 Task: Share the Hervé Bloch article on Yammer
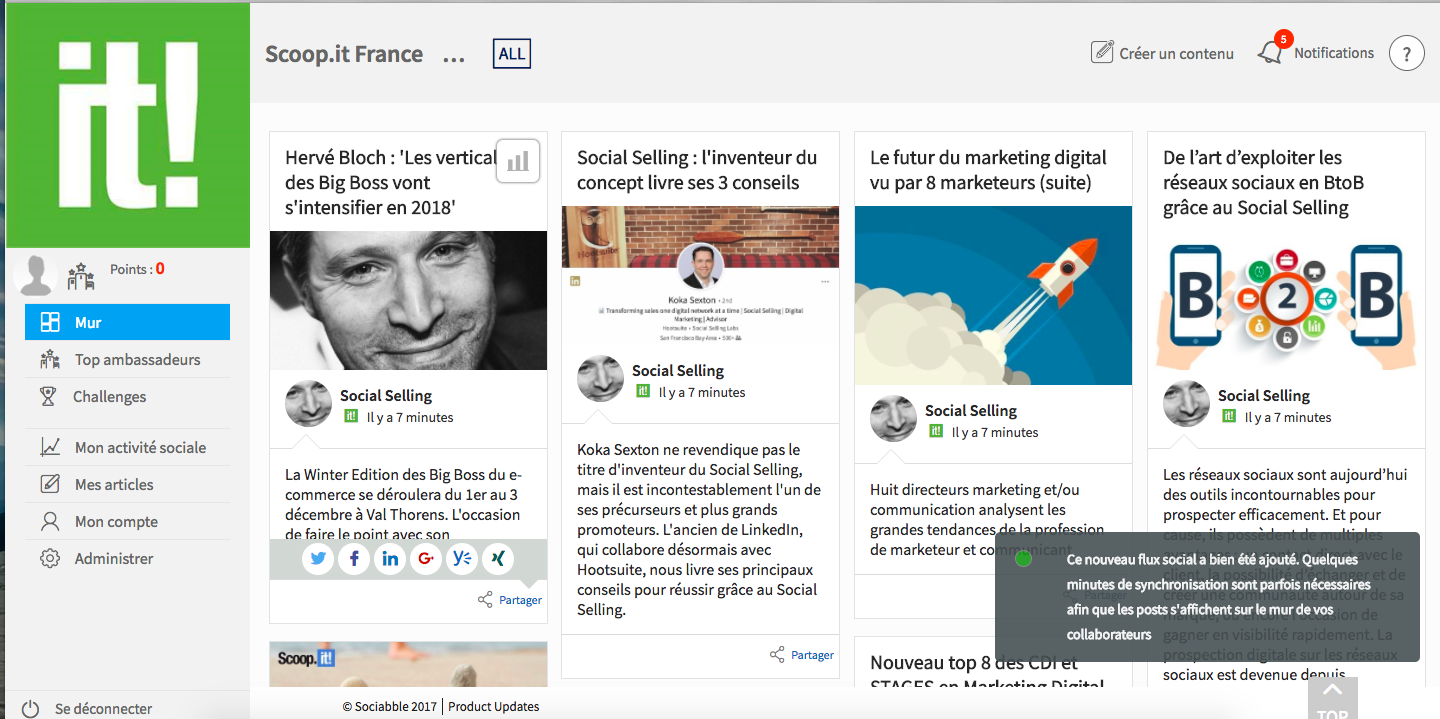pyautogui.click(x=462, y=559)
